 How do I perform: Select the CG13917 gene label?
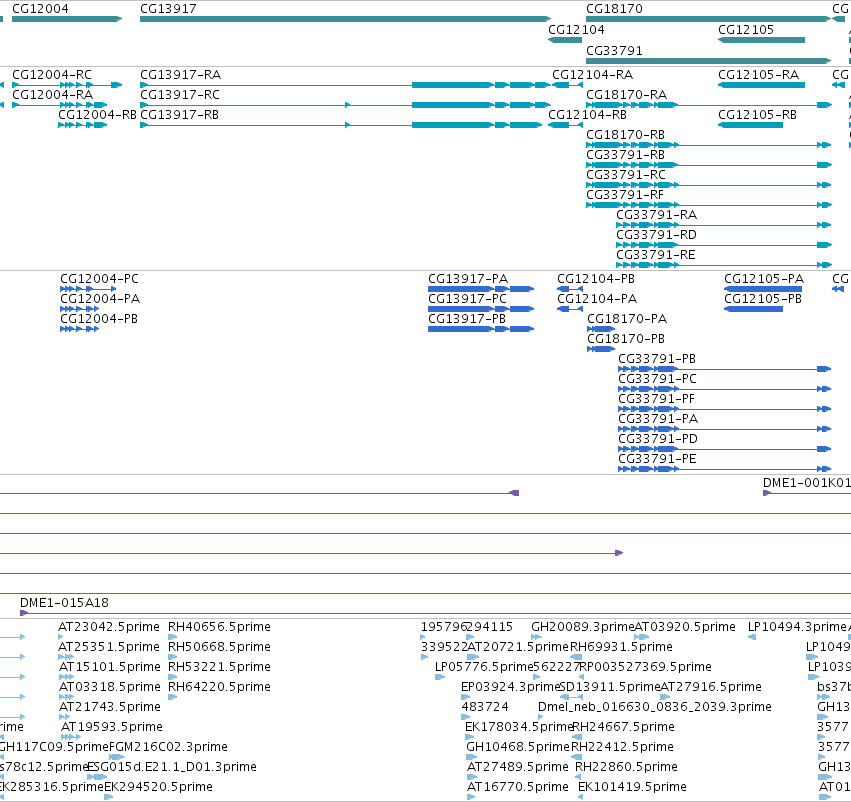coord(168,9)
